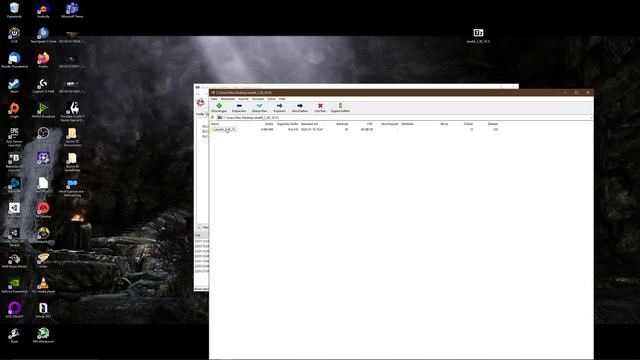Click the GOG GALAXY desktop icon
640x360 pixels.
tap(14, 308)
